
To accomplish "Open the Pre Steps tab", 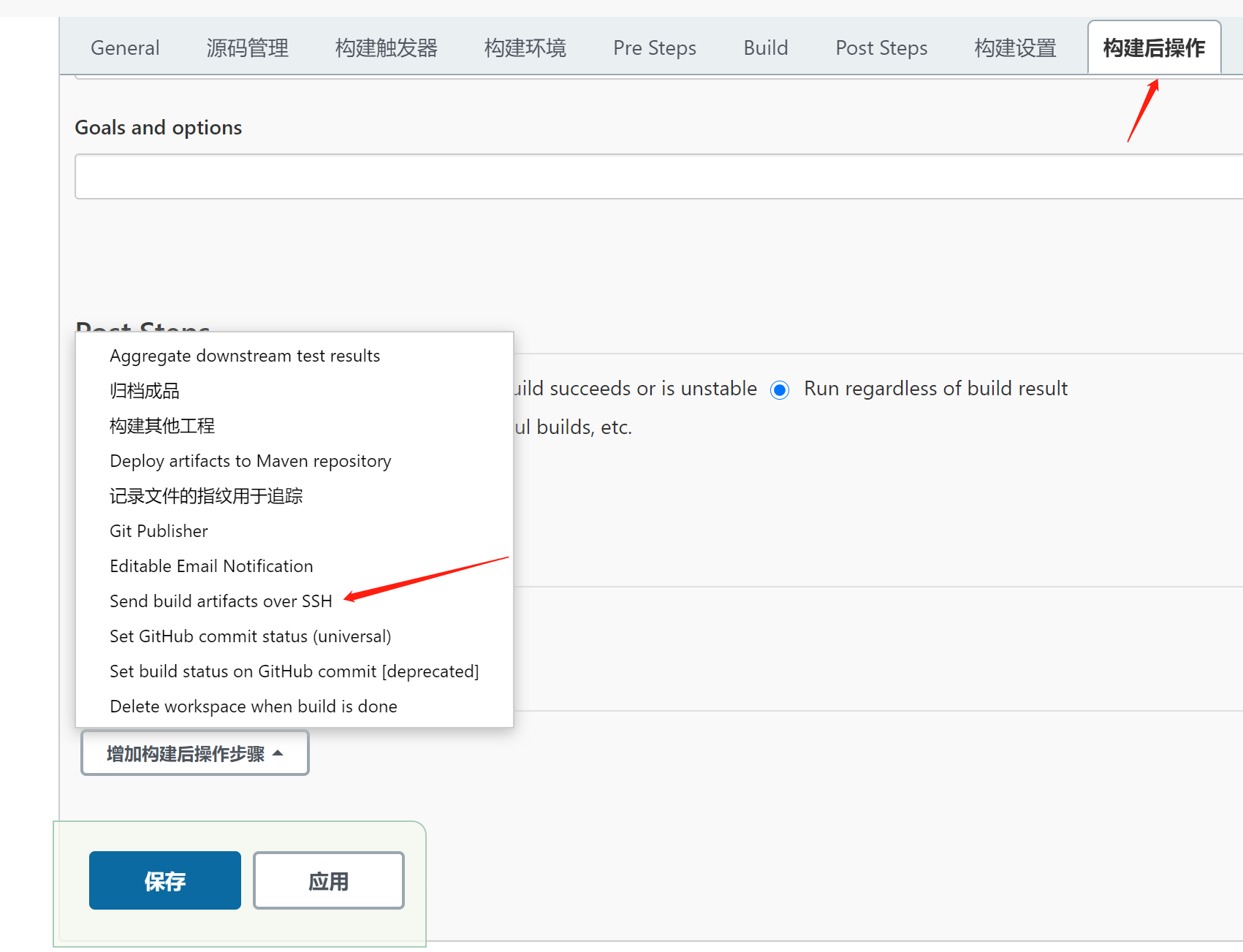I will click(x=655, y=48).
